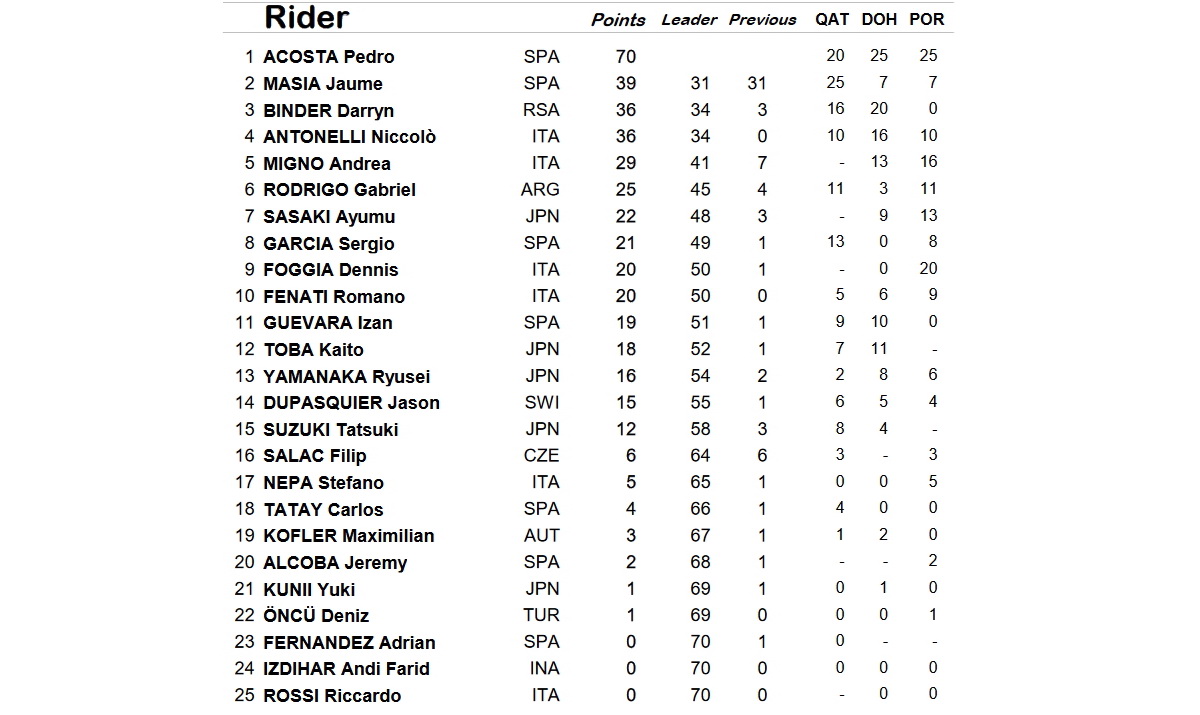Select the Leader column header
The width and height of the screenshot is (1200, 715).
[689, 20]
